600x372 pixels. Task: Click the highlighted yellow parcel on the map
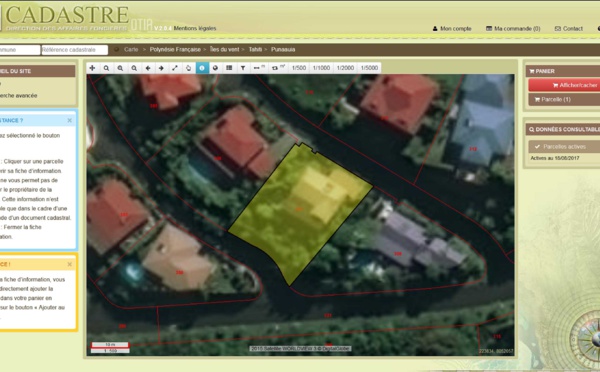click(x=300, y=214)
